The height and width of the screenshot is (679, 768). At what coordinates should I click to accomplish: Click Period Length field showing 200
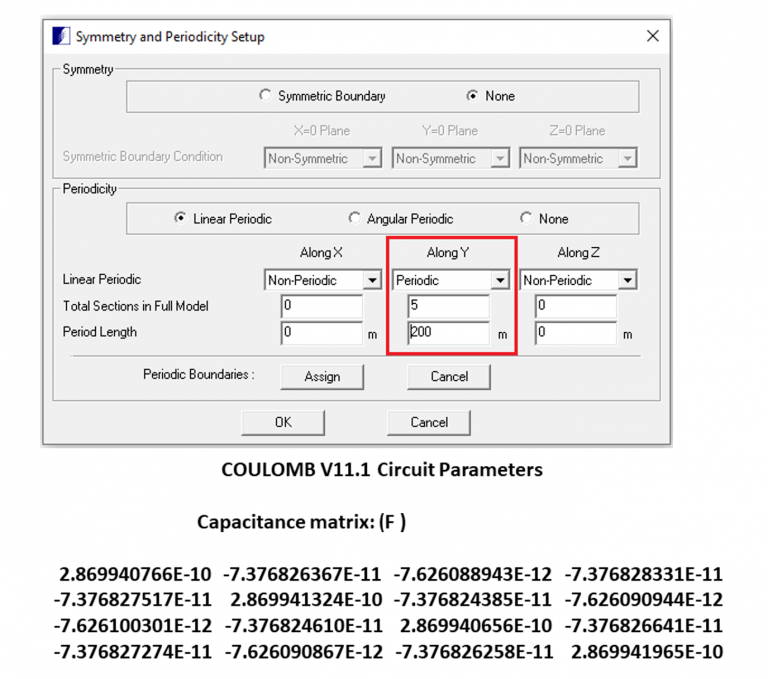(448, 333)
